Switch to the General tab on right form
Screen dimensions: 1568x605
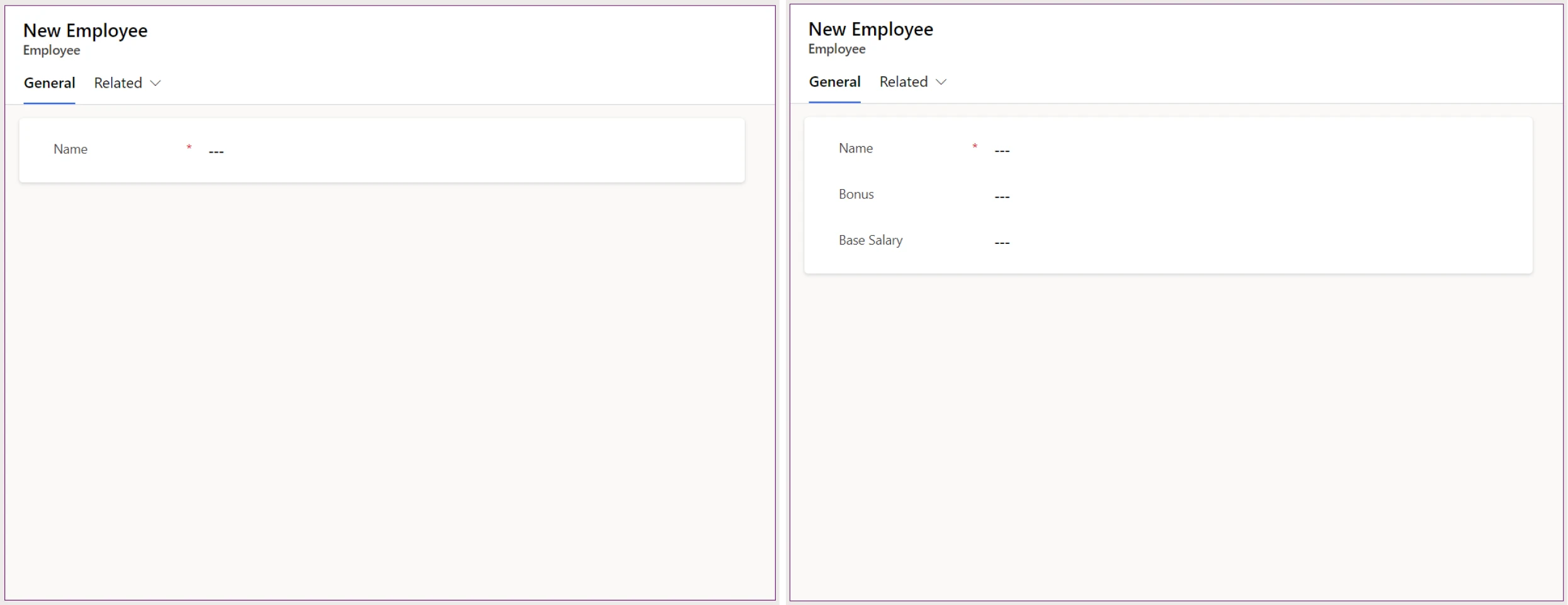pos(834,82)
